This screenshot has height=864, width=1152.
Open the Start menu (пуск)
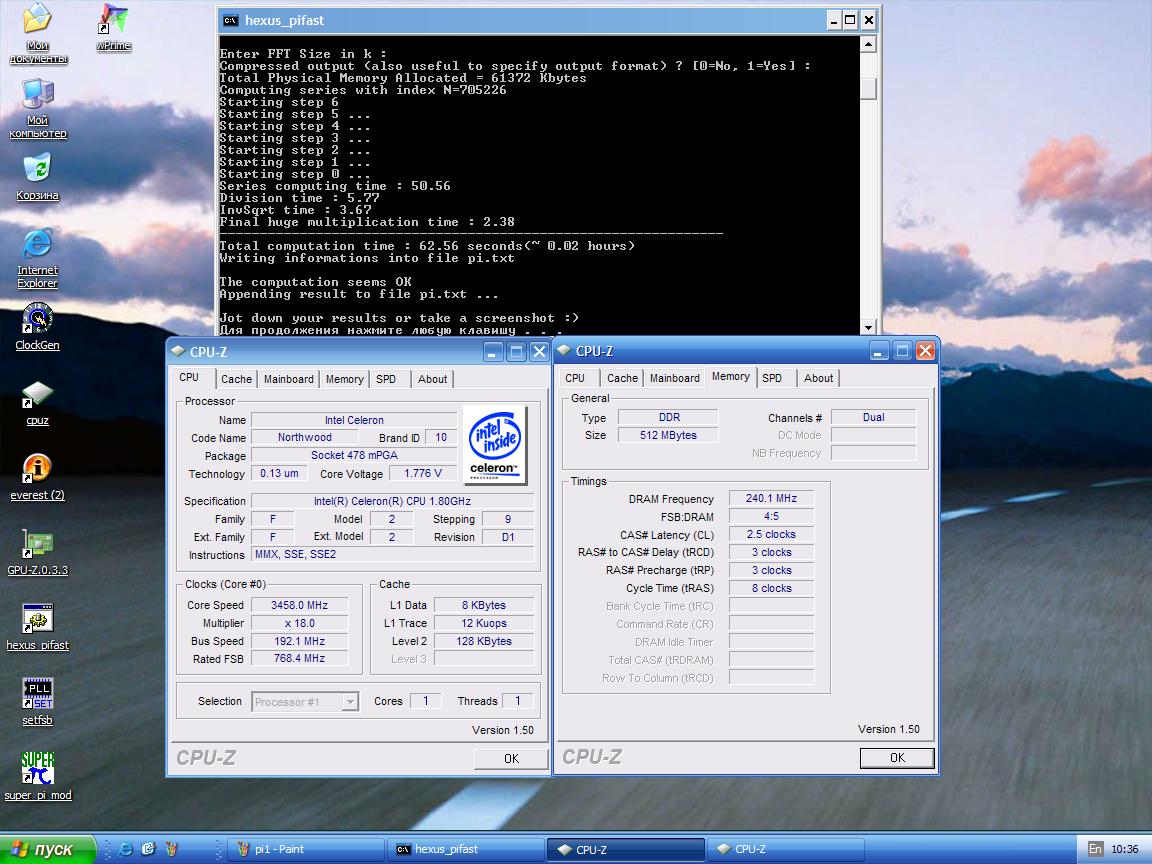point(48,849)
